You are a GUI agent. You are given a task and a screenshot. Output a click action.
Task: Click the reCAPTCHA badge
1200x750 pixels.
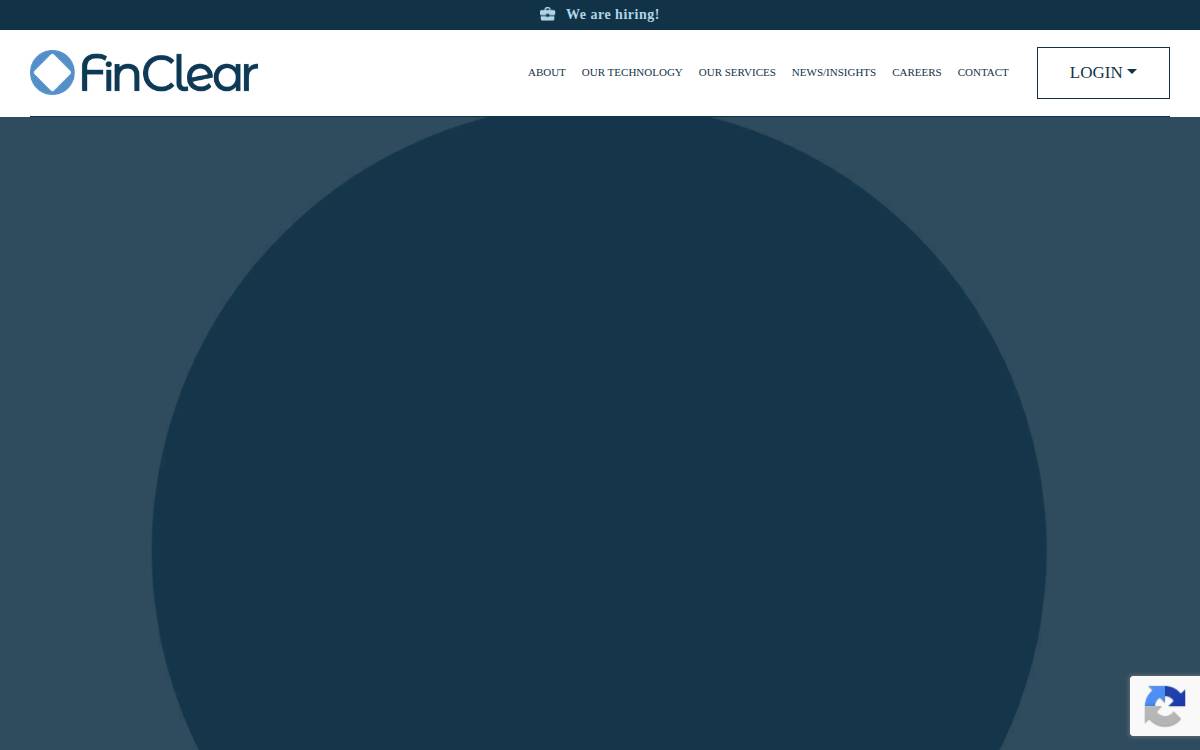(1165, 706)
